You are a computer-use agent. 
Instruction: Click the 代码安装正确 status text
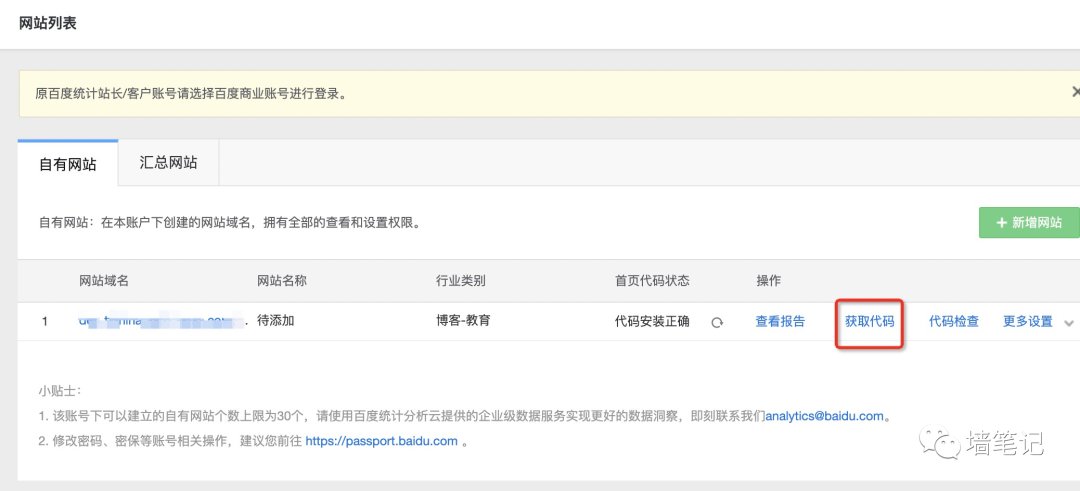652,322
